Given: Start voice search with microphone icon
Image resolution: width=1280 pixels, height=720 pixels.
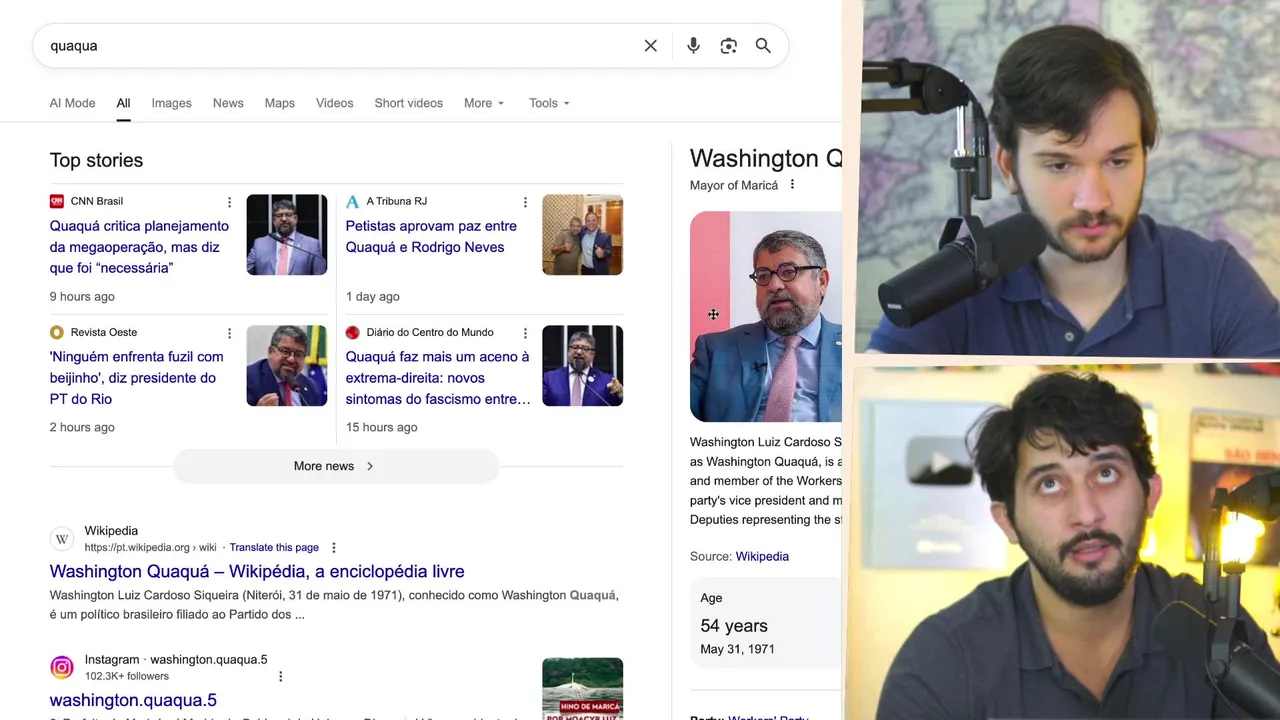Looking at the screenshot, I should 693,46.
